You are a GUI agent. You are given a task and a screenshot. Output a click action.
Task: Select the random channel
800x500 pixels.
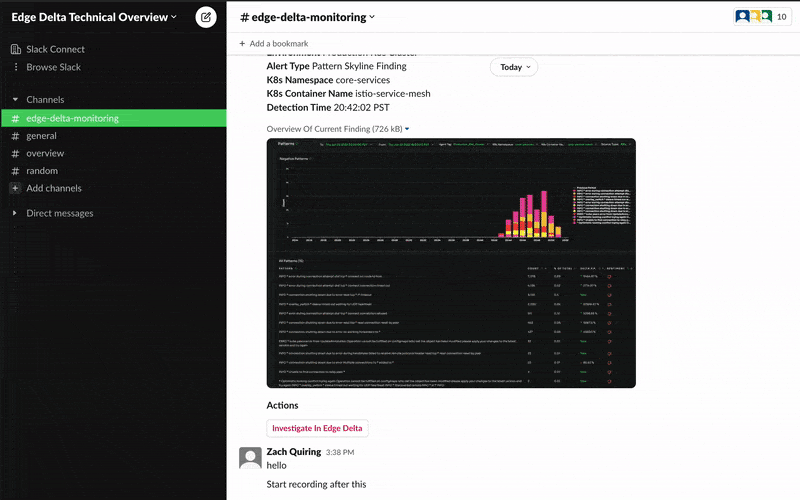(42, 171)
